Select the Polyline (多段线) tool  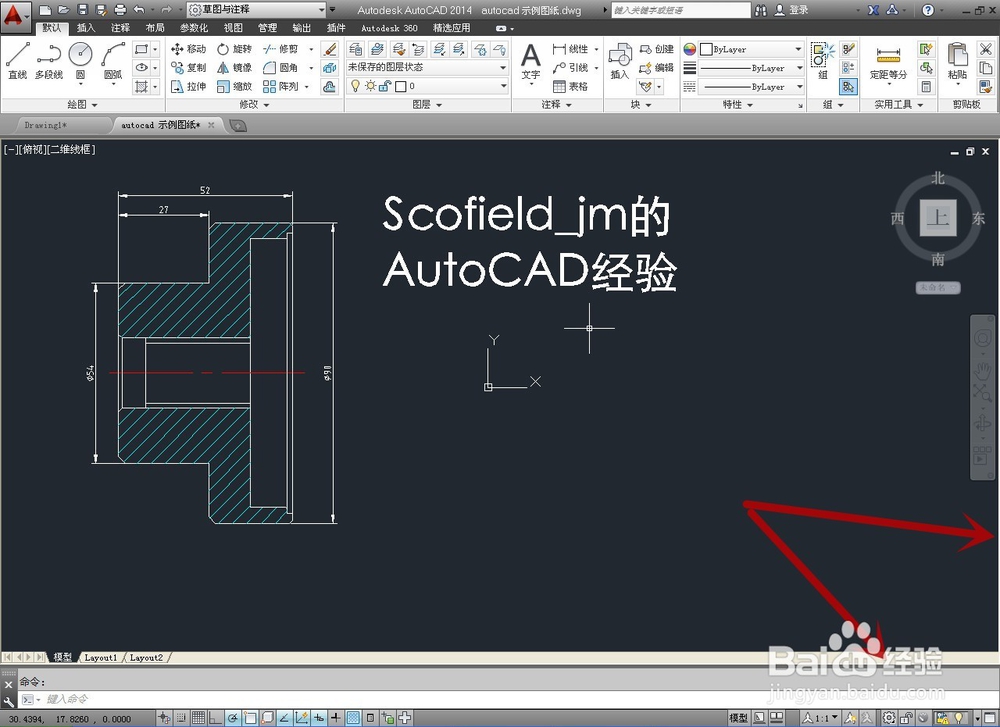click(x=49, y=61)
